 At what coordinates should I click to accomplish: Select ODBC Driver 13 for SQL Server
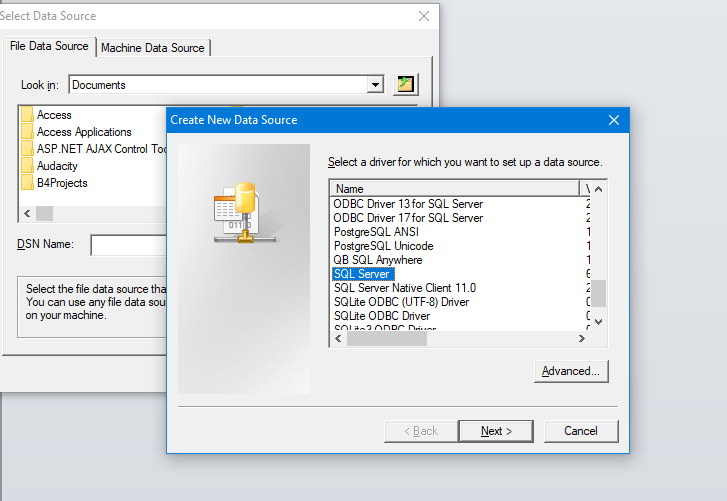click(x=408, y=204)
